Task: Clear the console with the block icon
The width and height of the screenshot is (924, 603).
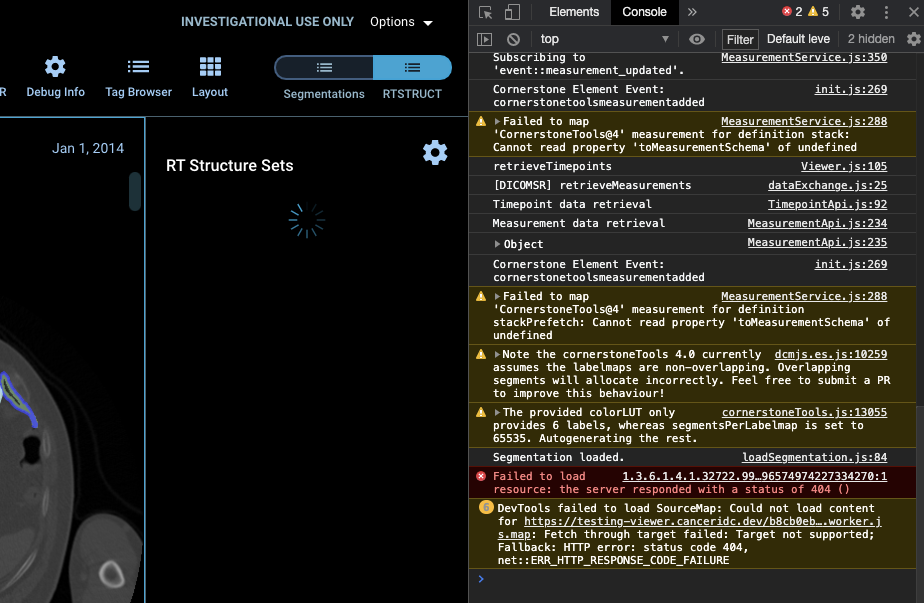Action: click(x=513, y=39)
